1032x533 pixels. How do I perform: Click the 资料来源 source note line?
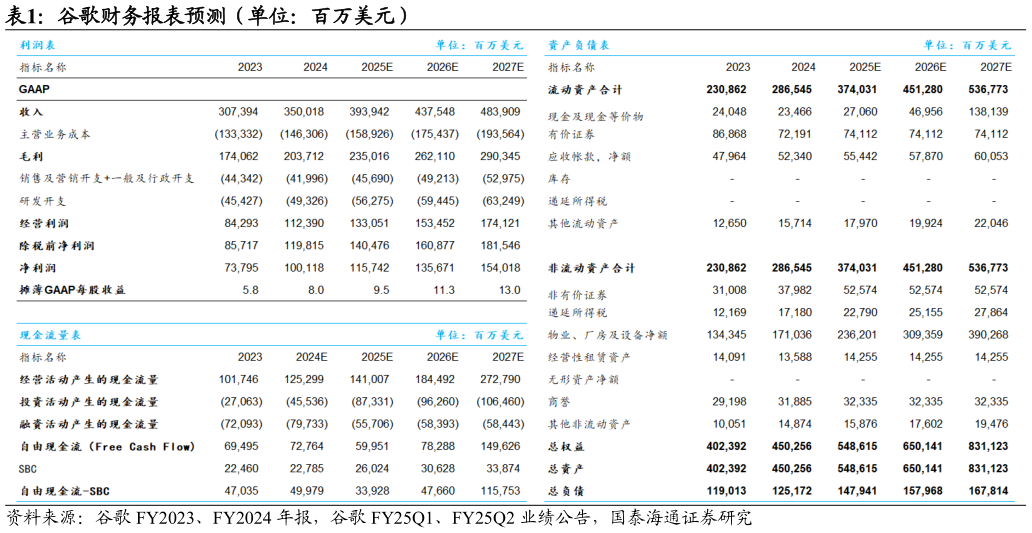(x=378, y=518)
